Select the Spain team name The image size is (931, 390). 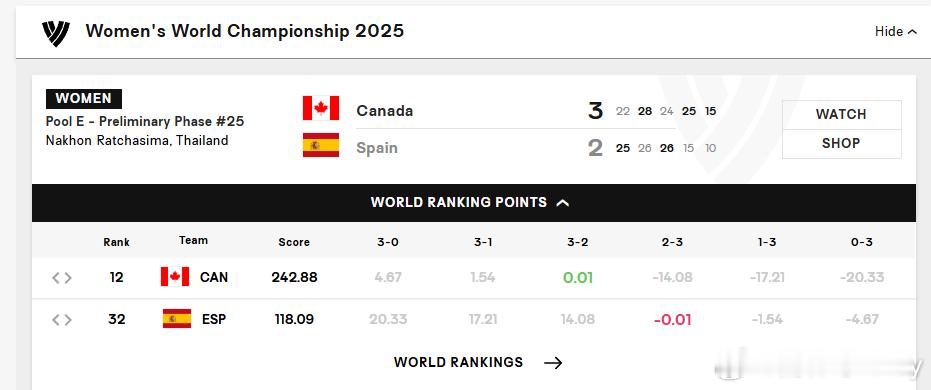[377, 148]
